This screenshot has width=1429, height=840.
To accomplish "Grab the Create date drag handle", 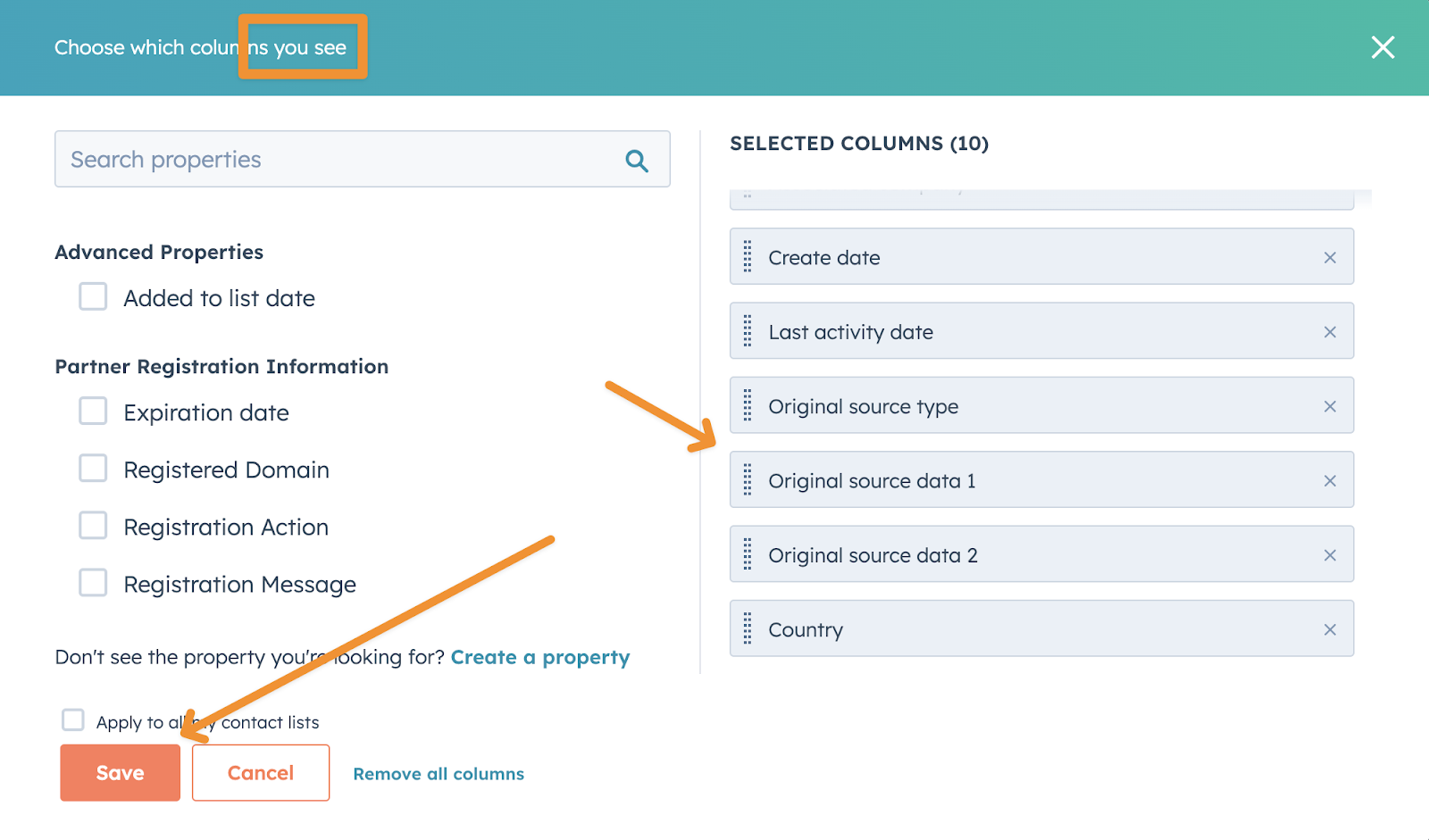I will (x=748, y=257).
